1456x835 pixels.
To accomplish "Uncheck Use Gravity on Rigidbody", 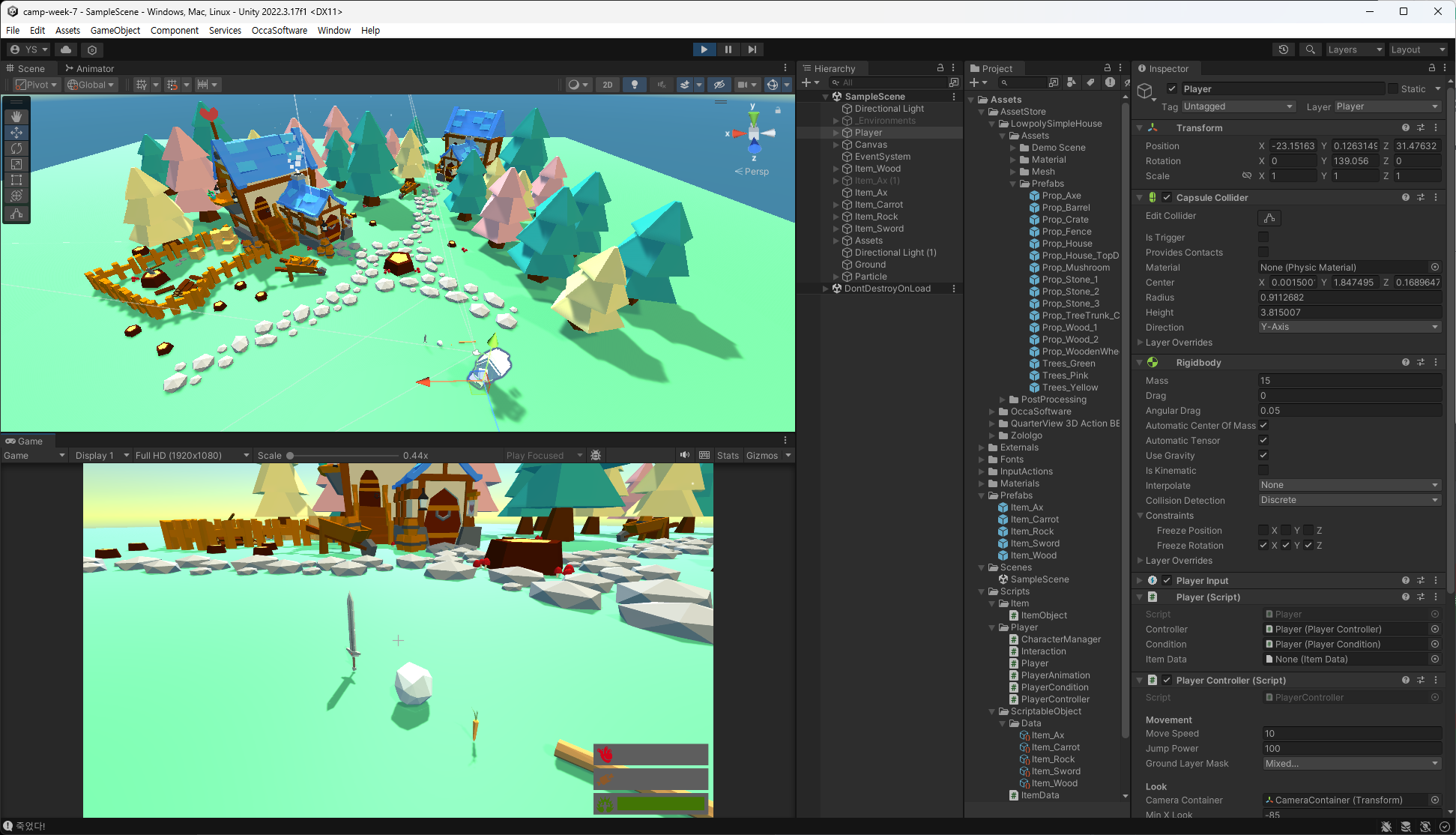I will pyautogui.click(x=1263, y=455).
